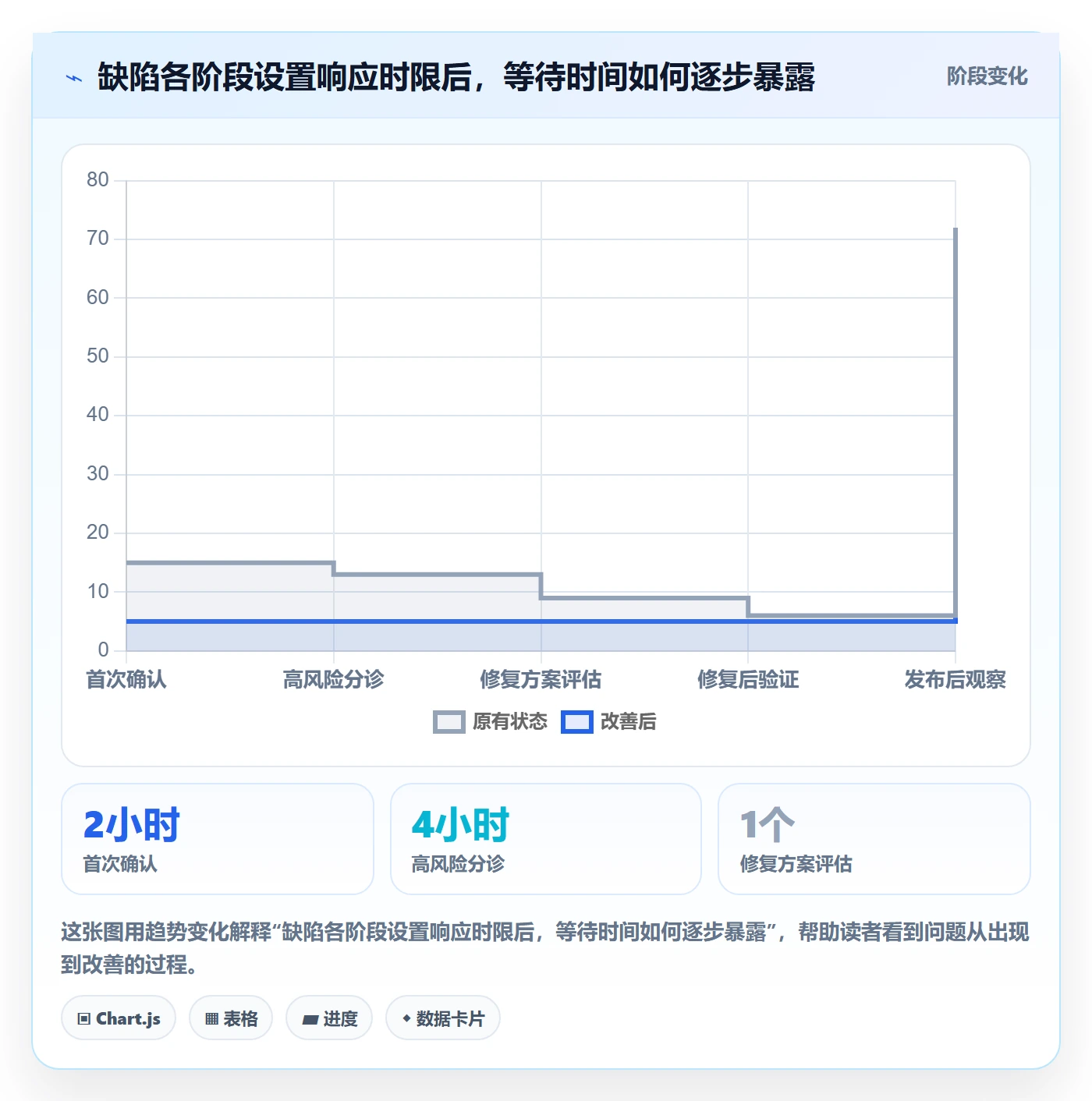Click the y-axis value 60
1092x1101 pixels.
pyautogui.click(x=97, y=298)
